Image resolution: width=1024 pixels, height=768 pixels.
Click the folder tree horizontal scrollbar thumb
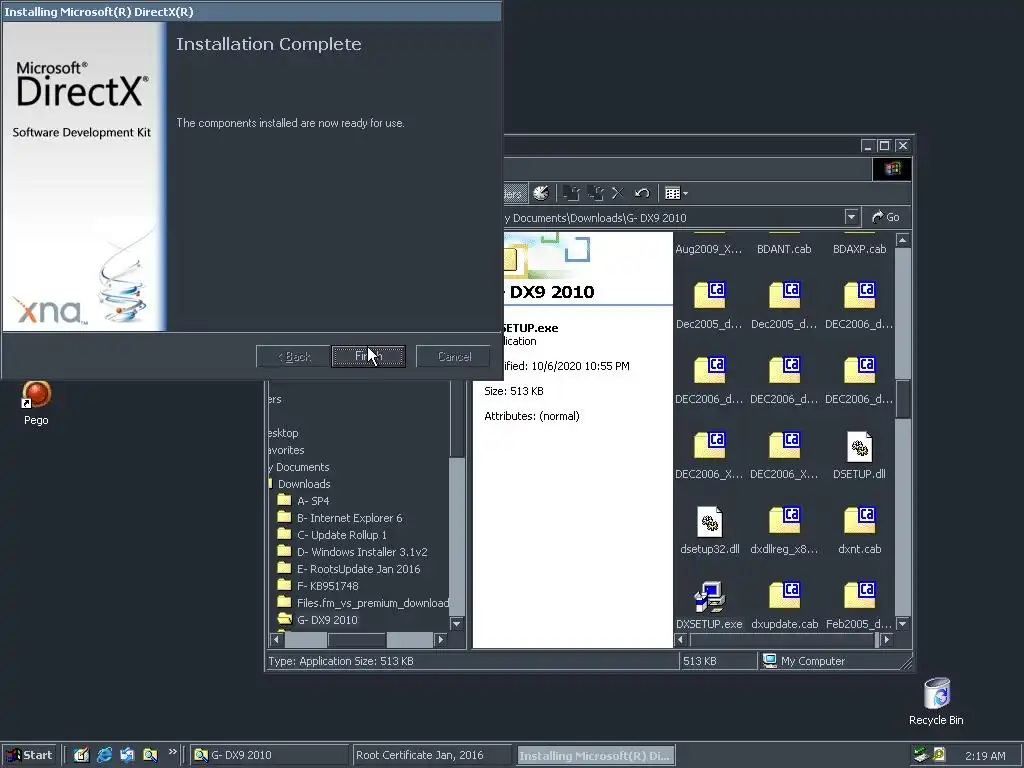[357, 639]
